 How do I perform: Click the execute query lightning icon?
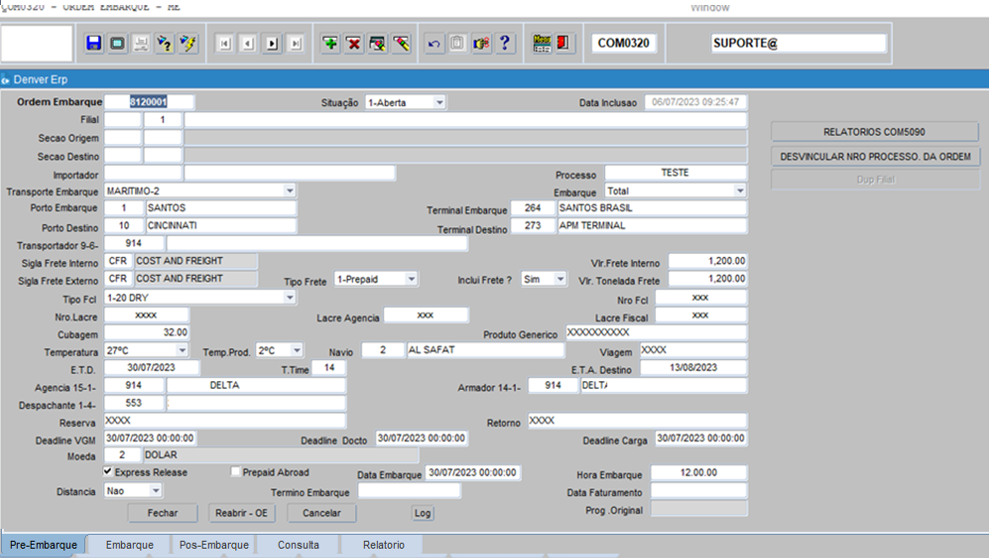click(x=188, y=44)
